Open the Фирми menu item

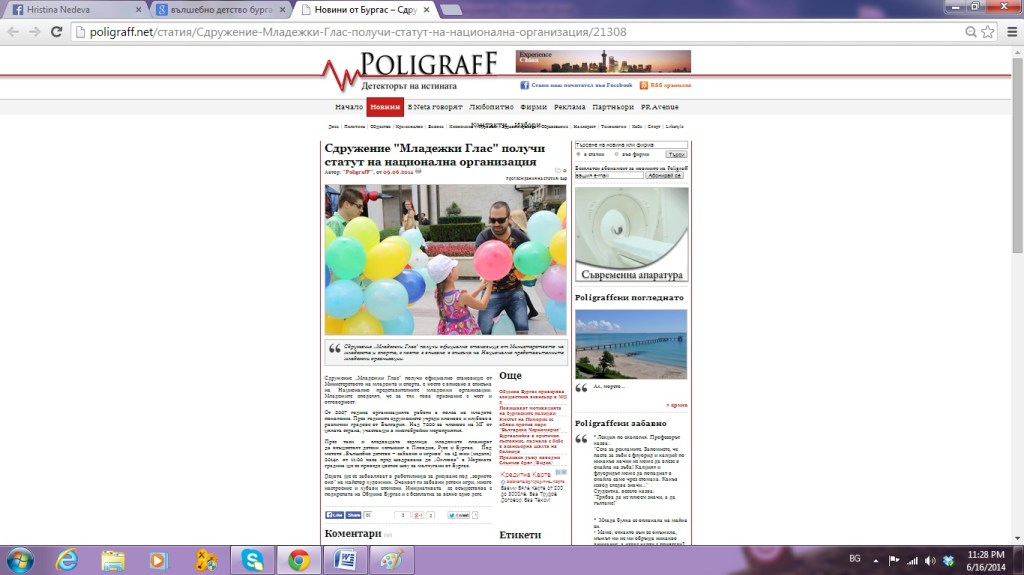(534, 107)
